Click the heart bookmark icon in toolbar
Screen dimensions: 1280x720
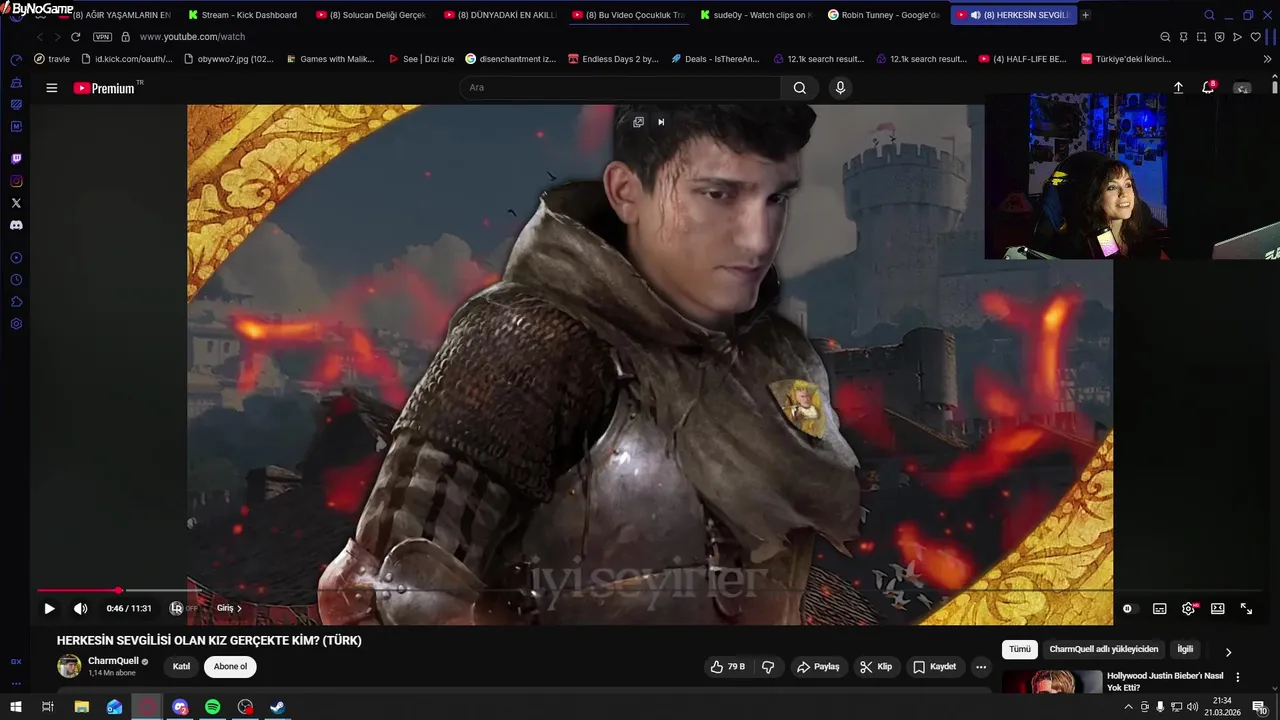pyautogui.click(x=1255, y=37)
